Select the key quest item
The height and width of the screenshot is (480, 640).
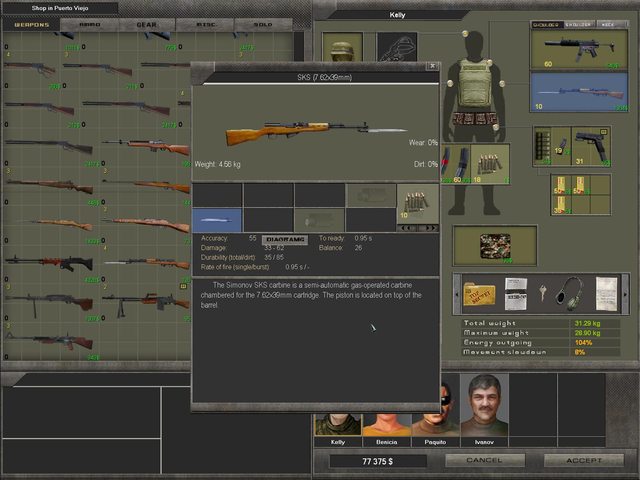542,292
